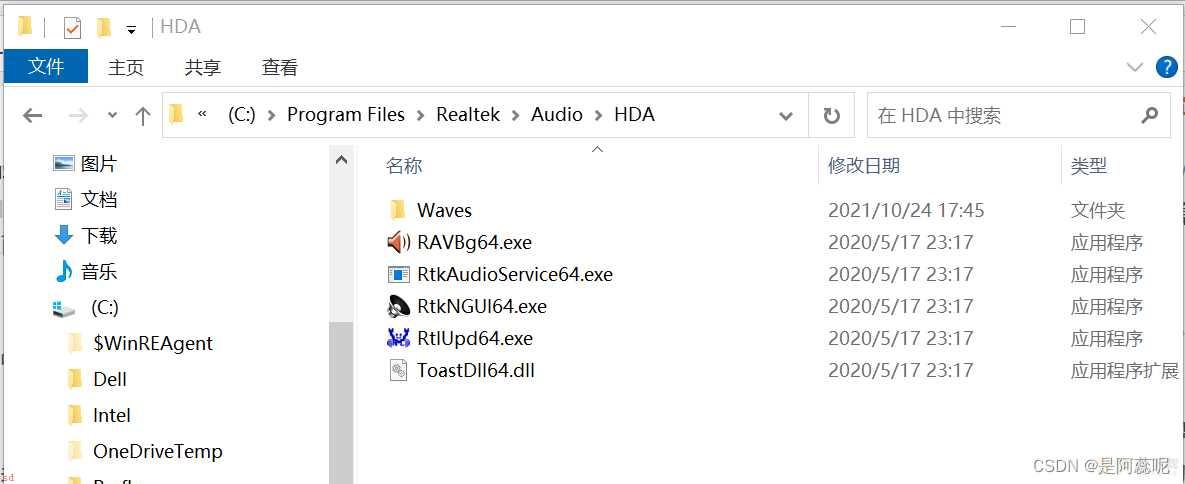Switch to the 共享 (Share) ribbon tab
This screenshot has height=484, width=1185.
pos(203,67)
